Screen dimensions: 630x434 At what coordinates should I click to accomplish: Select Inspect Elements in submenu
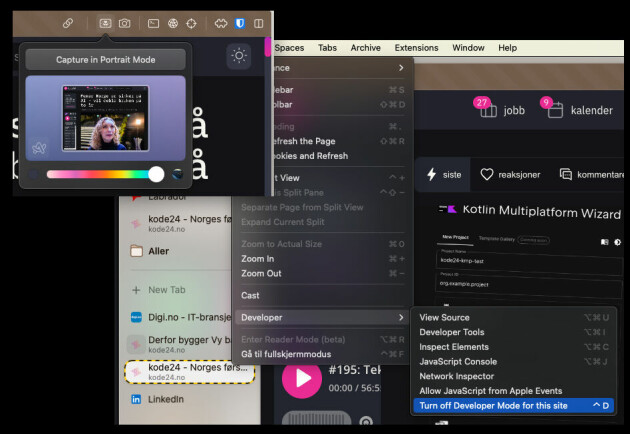click(x=514, y=347)
